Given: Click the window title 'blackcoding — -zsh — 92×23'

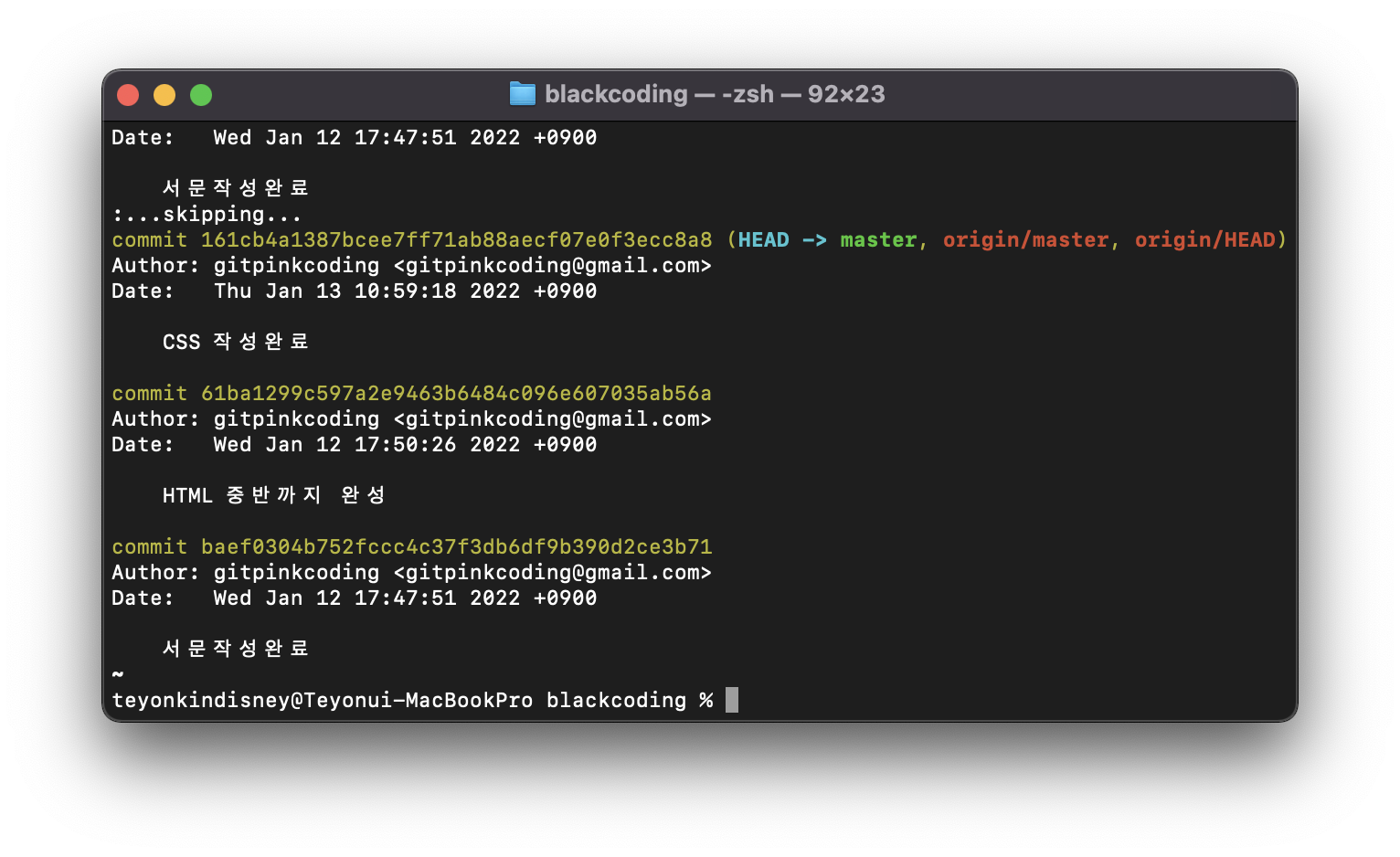Looking at the screenshot, I should (x=715, y=94).
